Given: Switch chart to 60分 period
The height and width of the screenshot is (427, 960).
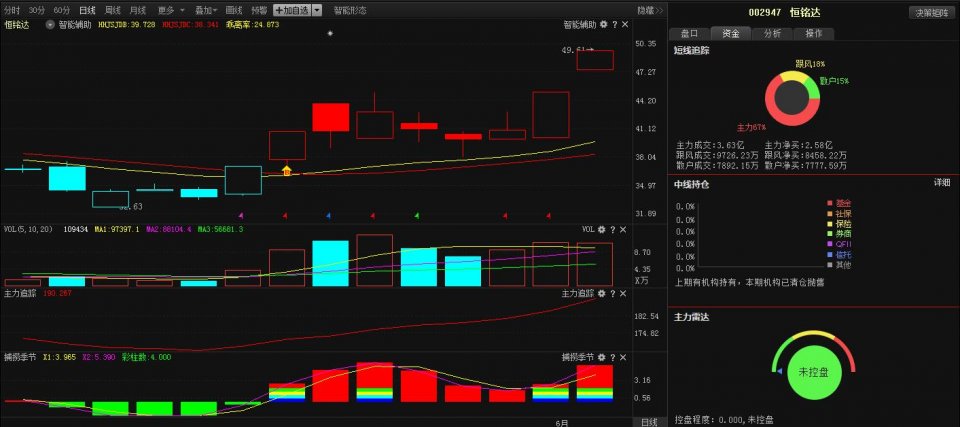Looking at the screenshot, I should click(x=61, y=10).
